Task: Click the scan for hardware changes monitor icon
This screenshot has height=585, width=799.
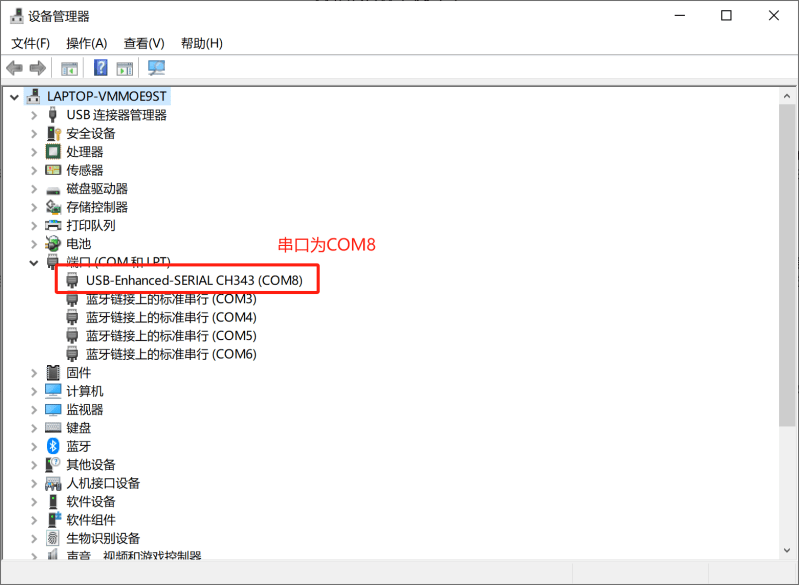Action: pyautogui.click(x=156, y=68)
